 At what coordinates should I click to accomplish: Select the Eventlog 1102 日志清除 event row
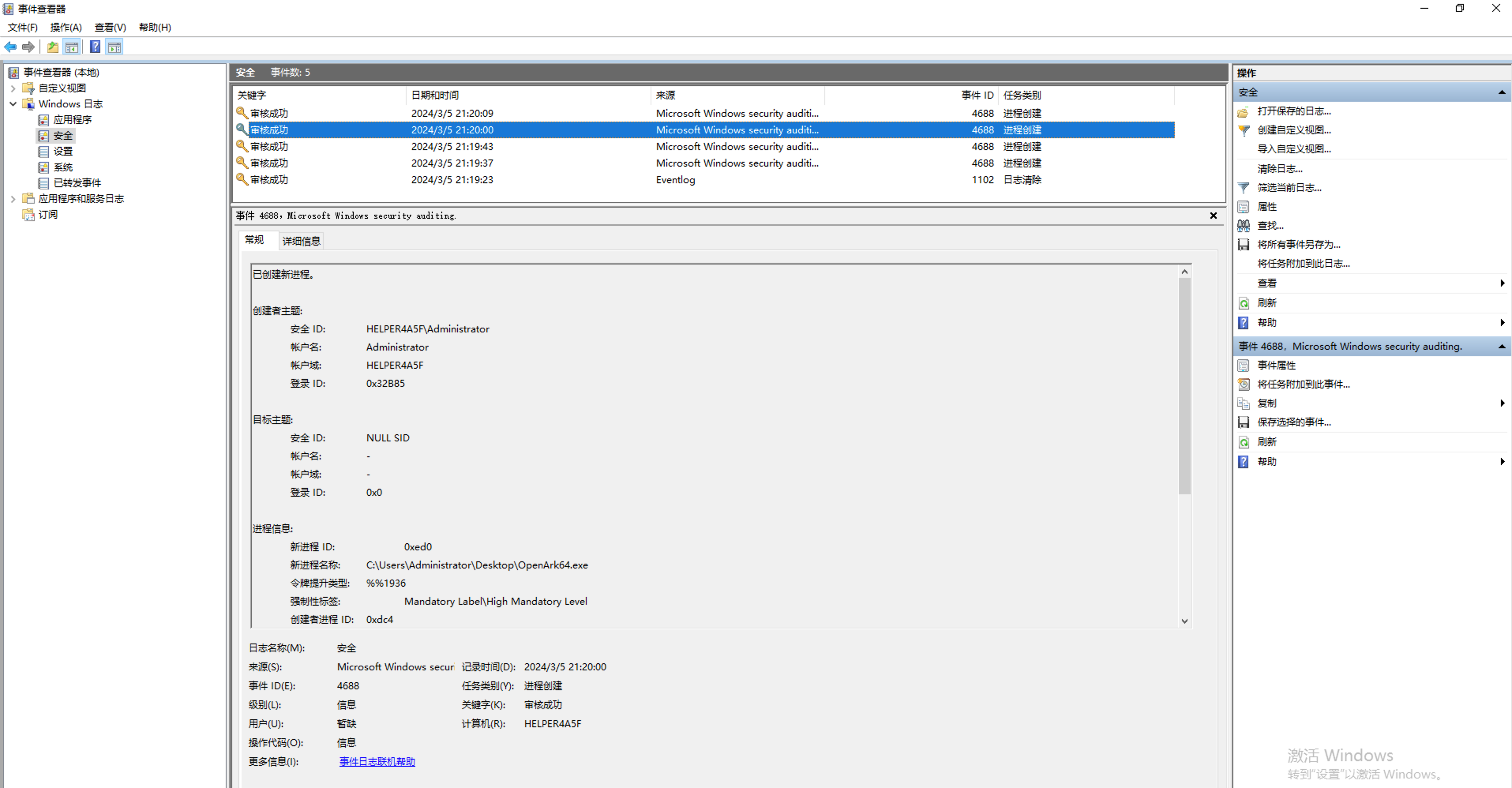pos(675,180)
